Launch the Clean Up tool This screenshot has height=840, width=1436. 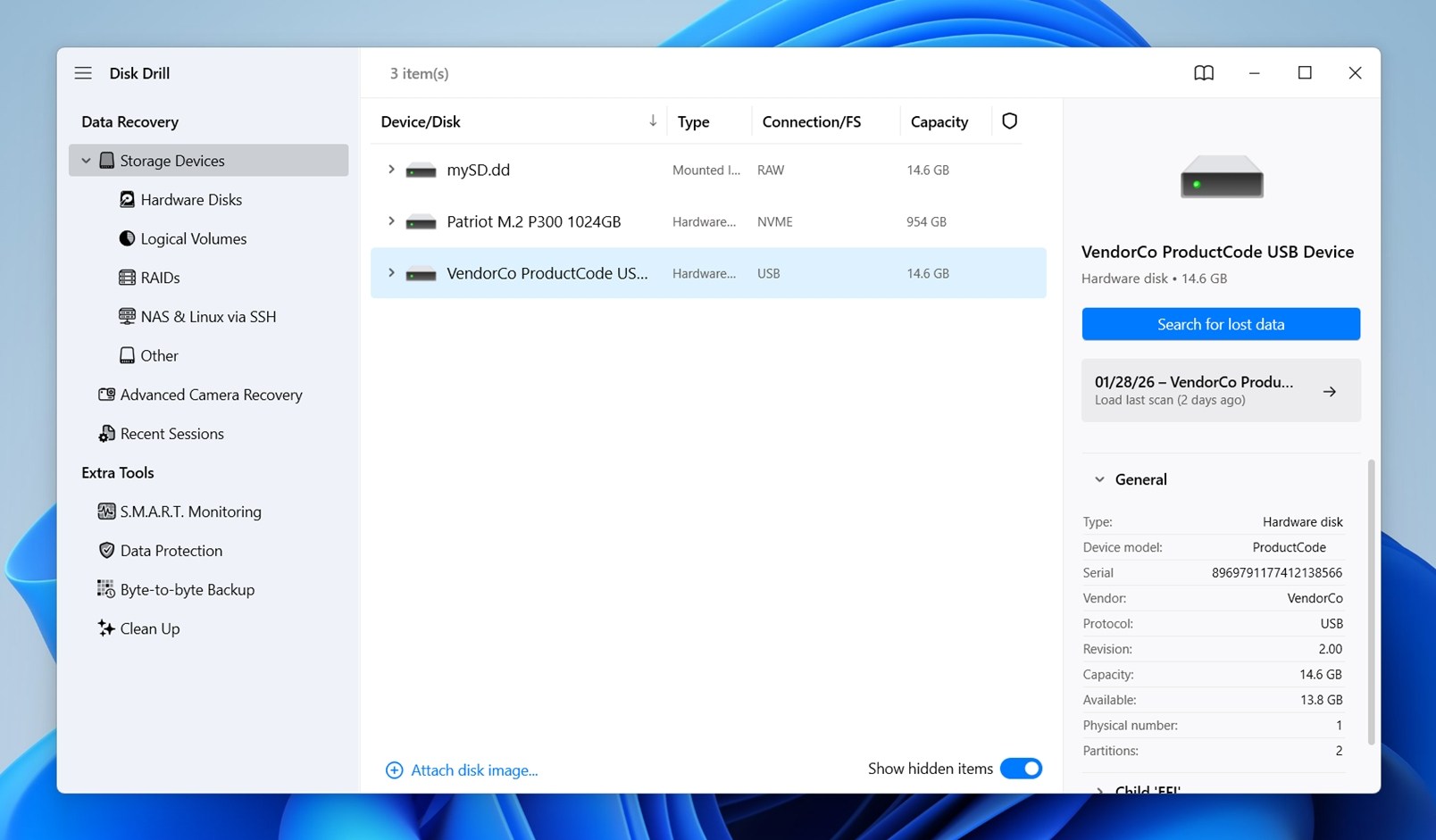click(149, 628)
